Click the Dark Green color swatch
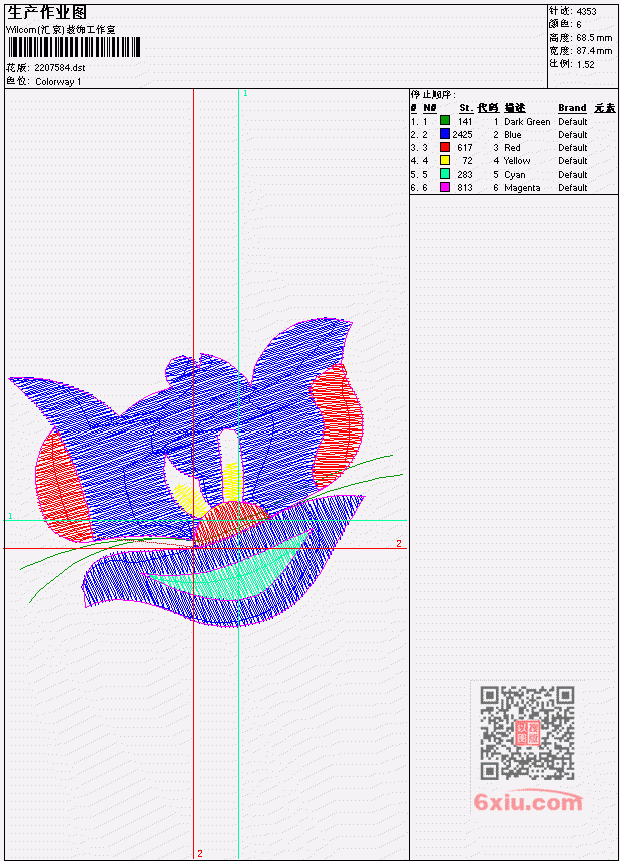The width and height of the screenshot is (620, 861). coord(445,121)
